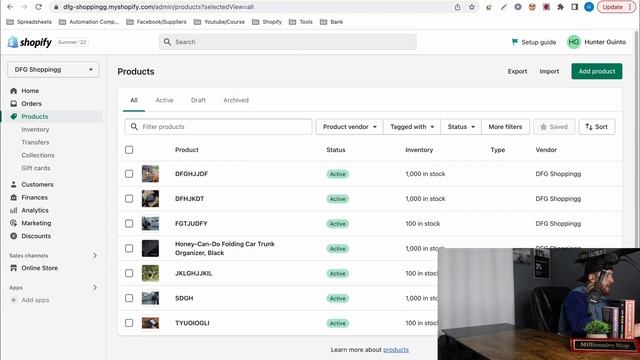Viewport: 640px width, 360px height.
Task: Check the TYUOIOGLI product checkbox
Action: click(x=129, y=323)
